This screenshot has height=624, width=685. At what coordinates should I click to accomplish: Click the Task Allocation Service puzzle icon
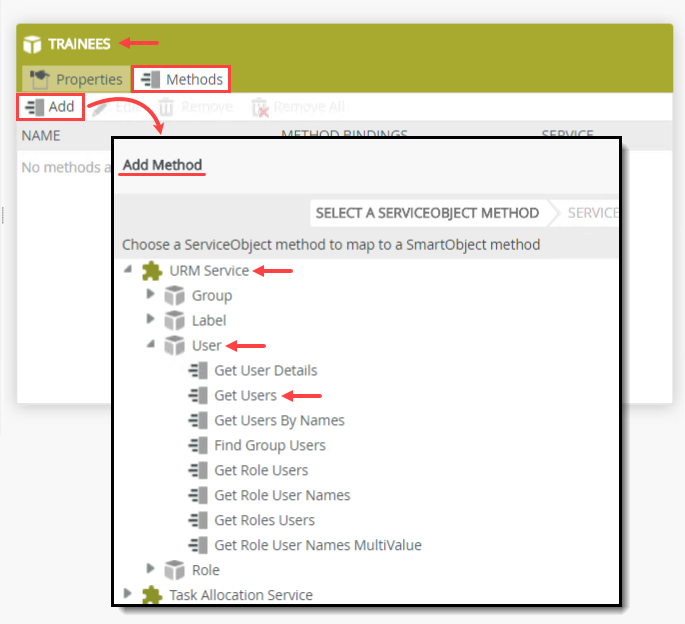coord(152,594)
